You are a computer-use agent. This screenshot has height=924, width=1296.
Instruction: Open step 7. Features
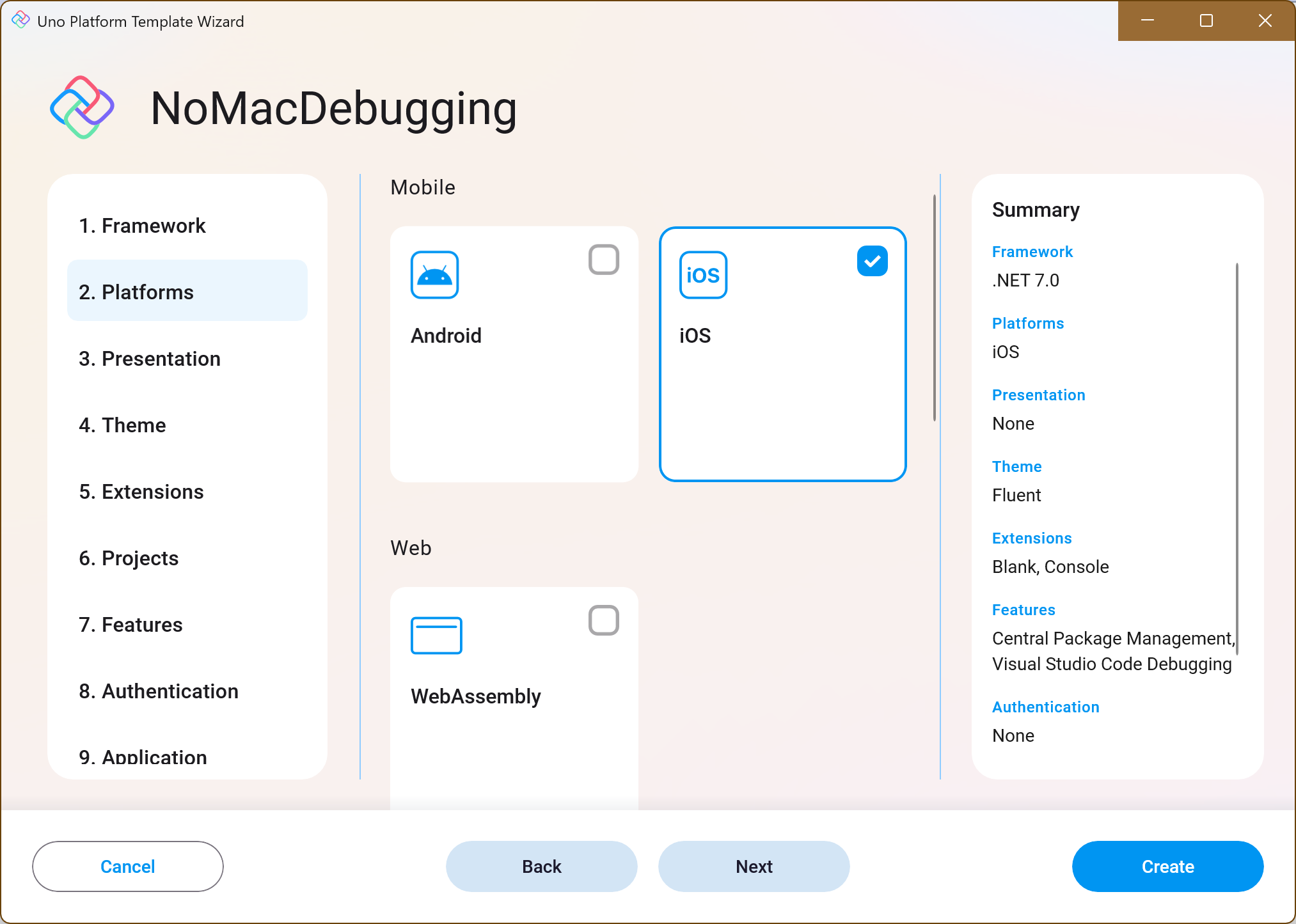(x=130, y=625)
